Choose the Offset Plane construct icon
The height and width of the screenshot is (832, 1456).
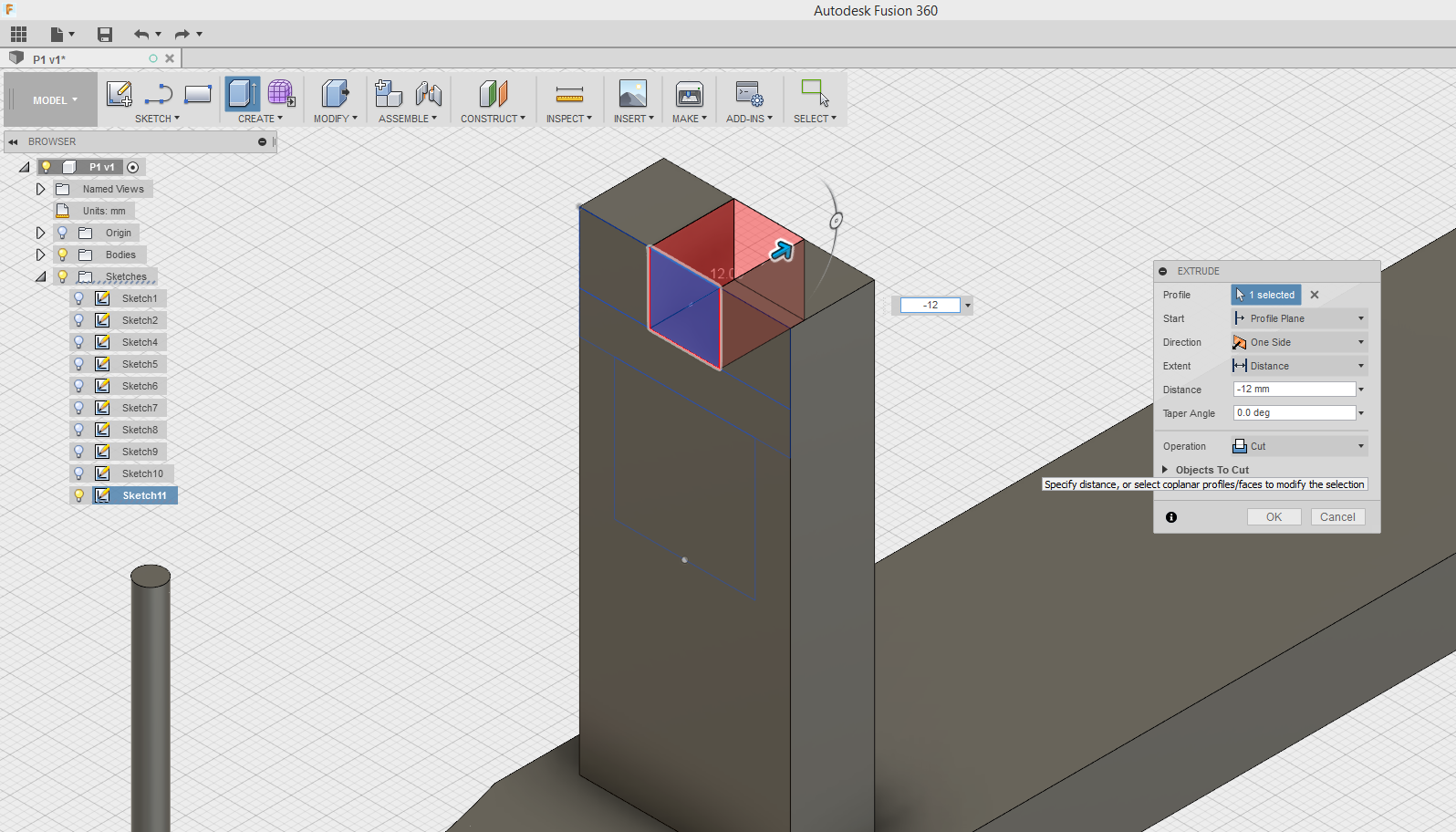pos(493,93)
